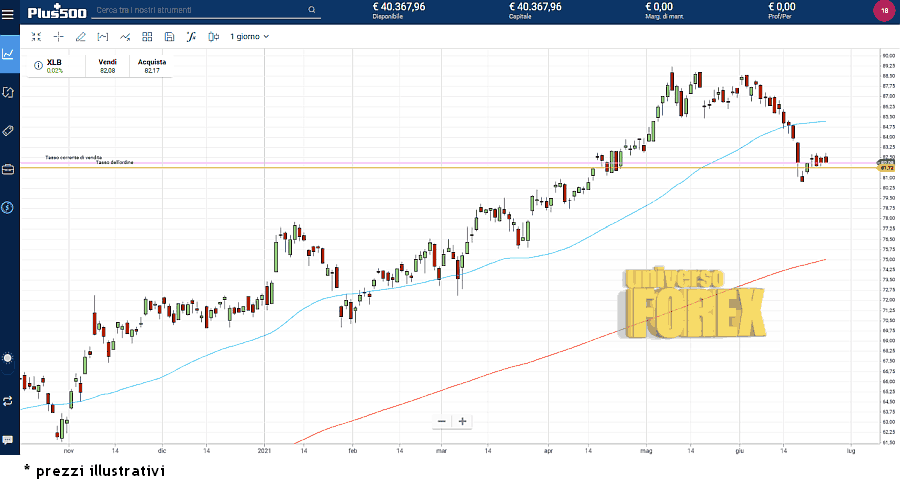900x482 pixels.
Task: Open the candlestick chart type selector
Action: click(213, 36)
